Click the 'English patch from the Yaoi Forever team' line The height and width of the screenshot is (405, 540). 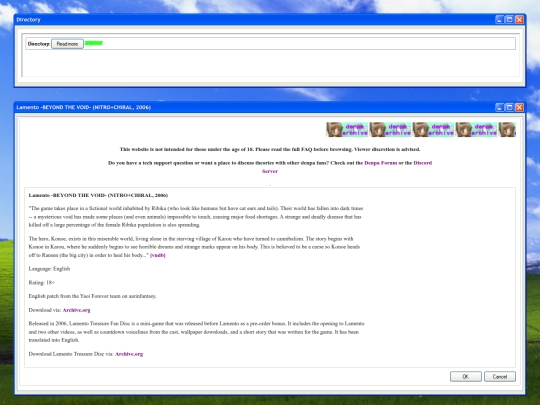(x=92, y=296)
